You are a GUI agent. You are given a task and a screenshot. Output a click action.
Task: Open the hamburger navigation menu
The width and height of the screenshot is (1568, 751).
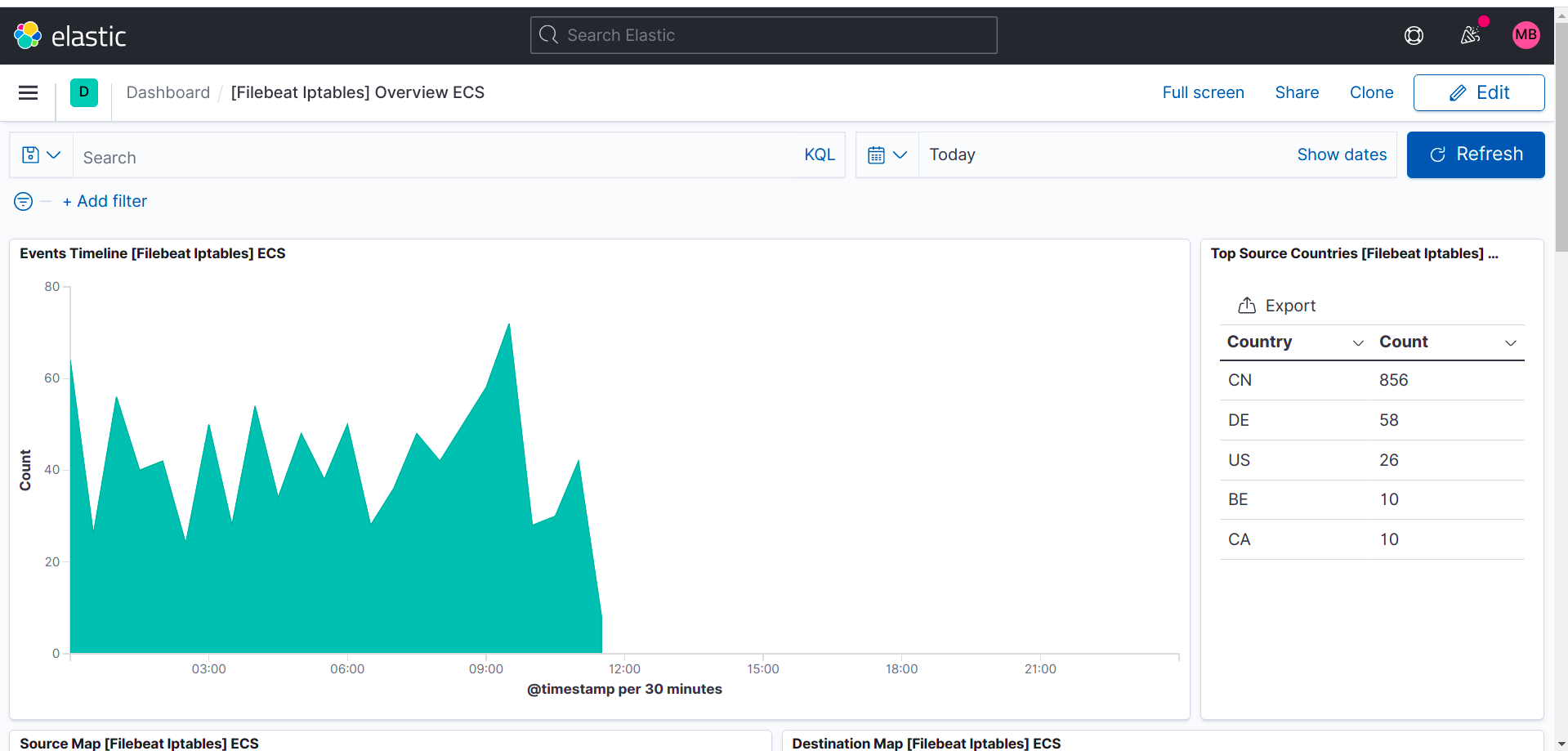point(29,92)
